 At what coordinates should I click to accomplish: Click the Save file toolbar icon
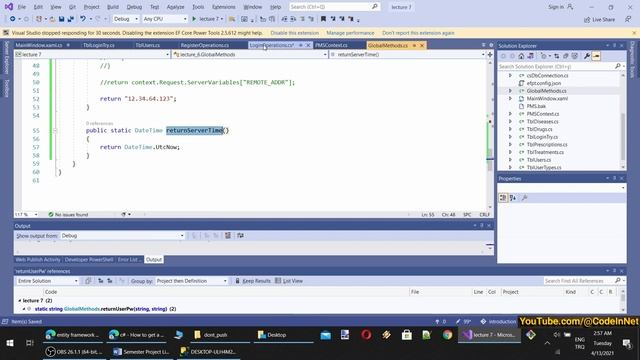61,19
